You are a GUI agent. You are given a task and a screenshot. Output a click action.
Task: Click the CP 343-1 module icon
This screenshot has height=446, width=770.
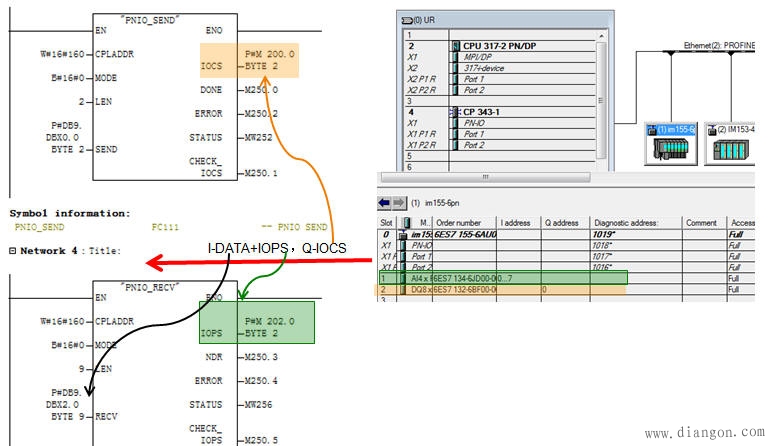click(x=456, y=112)
